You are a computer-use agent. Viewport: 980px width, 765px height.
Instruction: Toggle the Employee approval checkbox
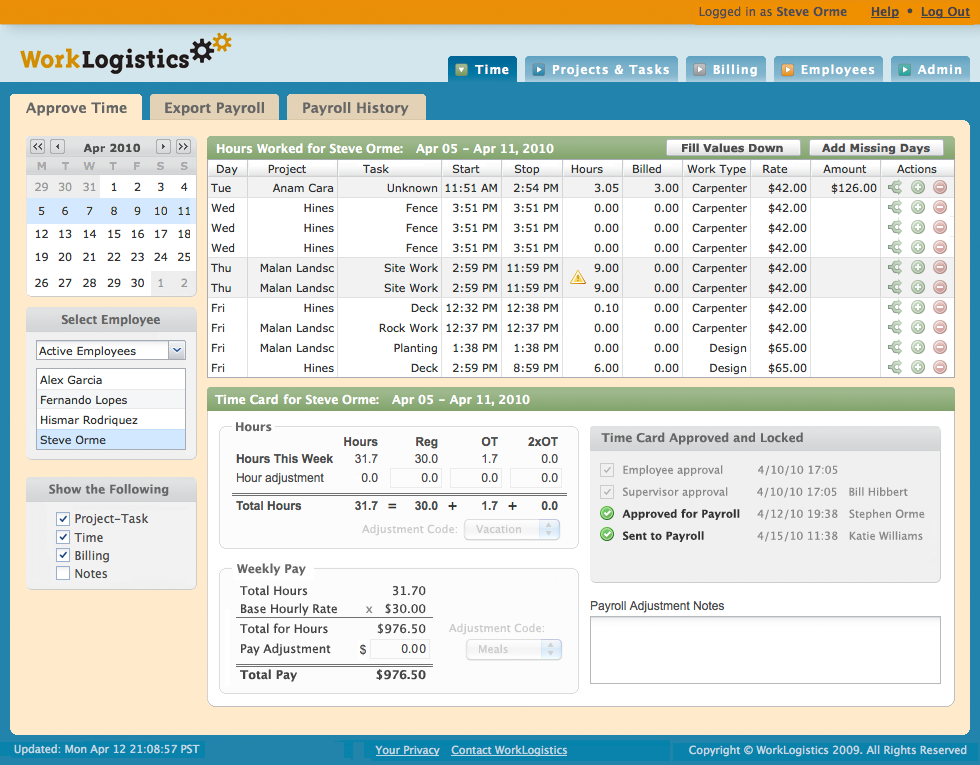[606, 470]
